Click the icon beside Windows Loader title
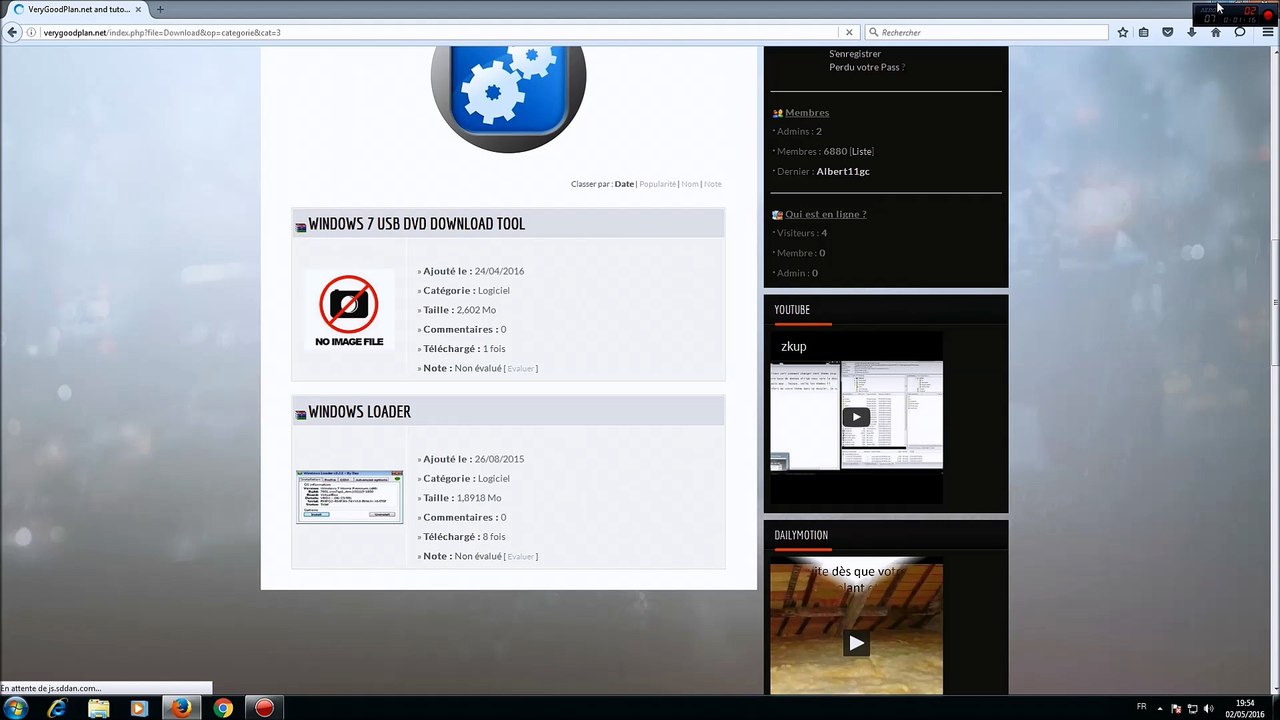1280x720 pixels. [300, 415]
